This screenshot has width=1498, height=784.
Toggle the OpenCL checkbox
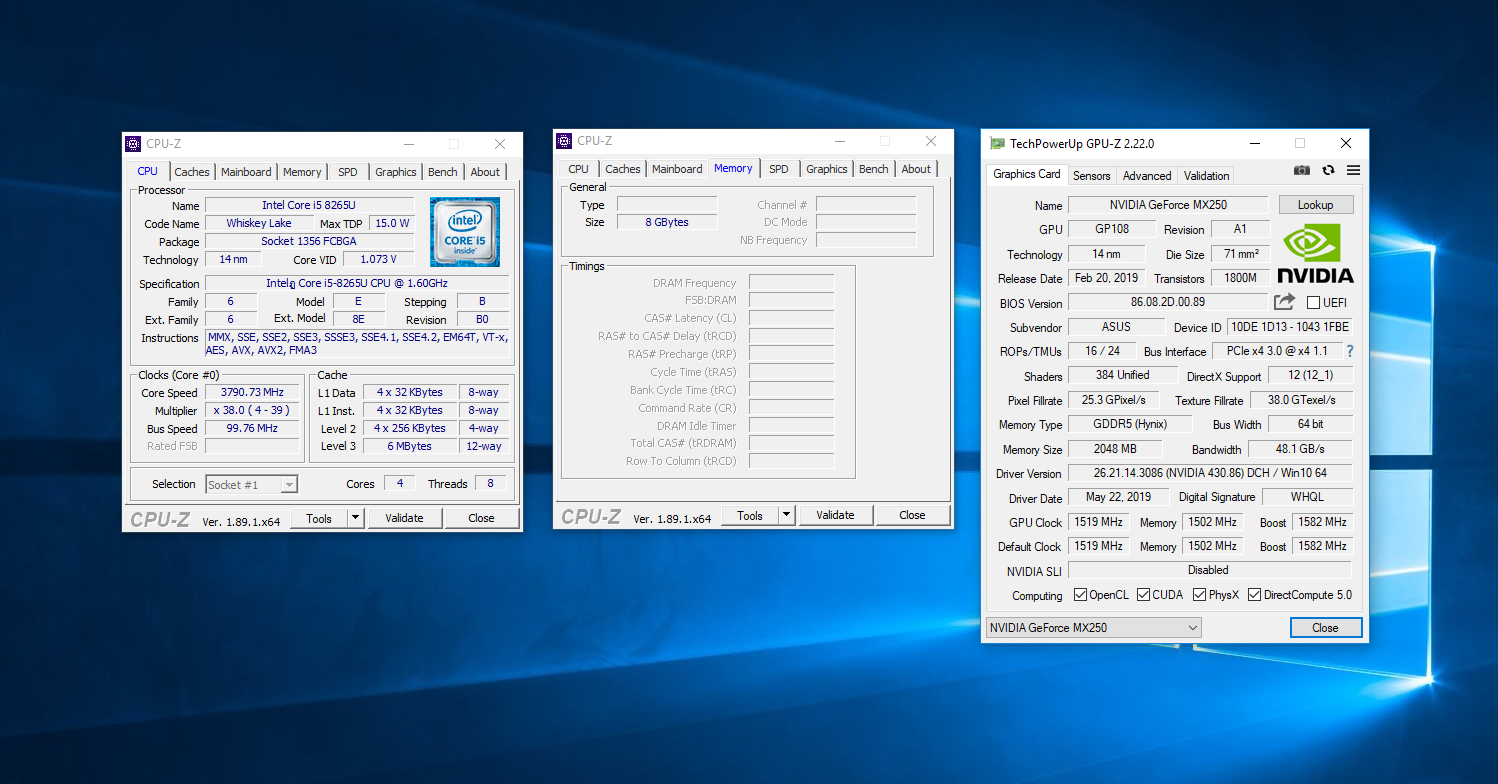[x=1080, y=595]
